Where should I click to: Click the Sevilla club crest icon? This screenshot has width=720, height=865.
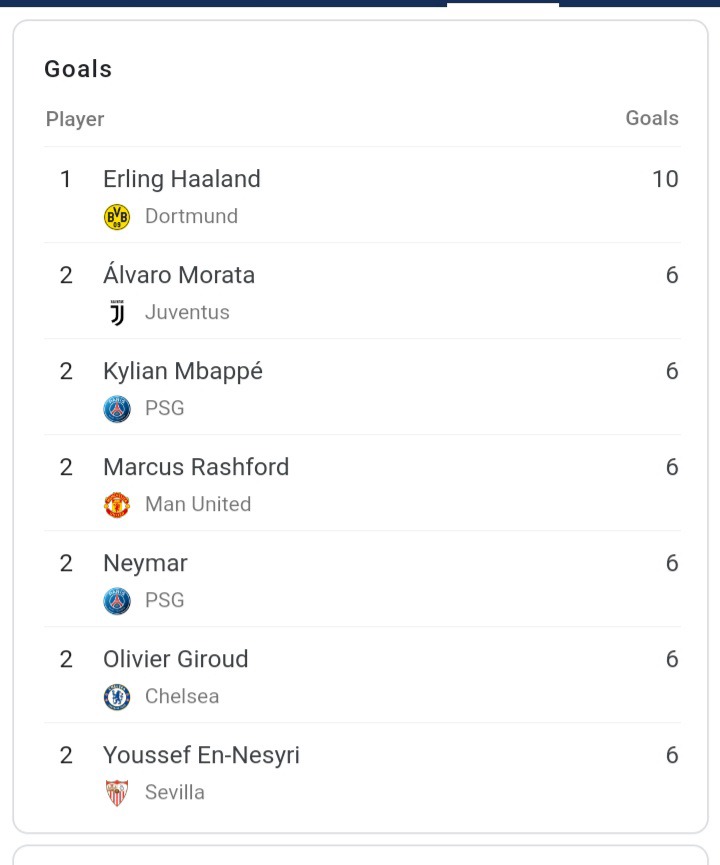tap(117, 793)
